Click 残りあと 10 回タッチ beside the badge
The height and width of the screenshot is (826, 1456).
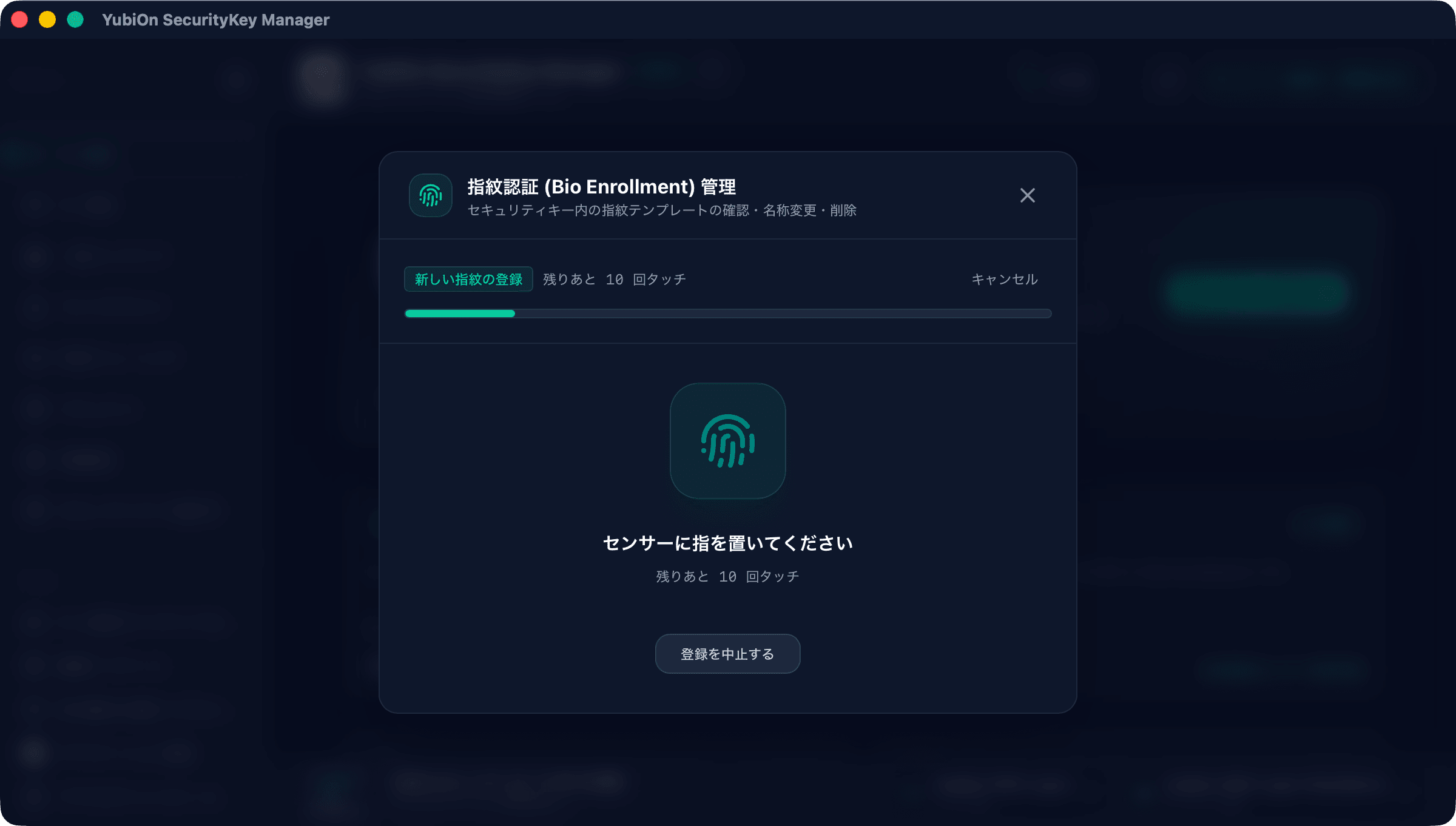614,279
